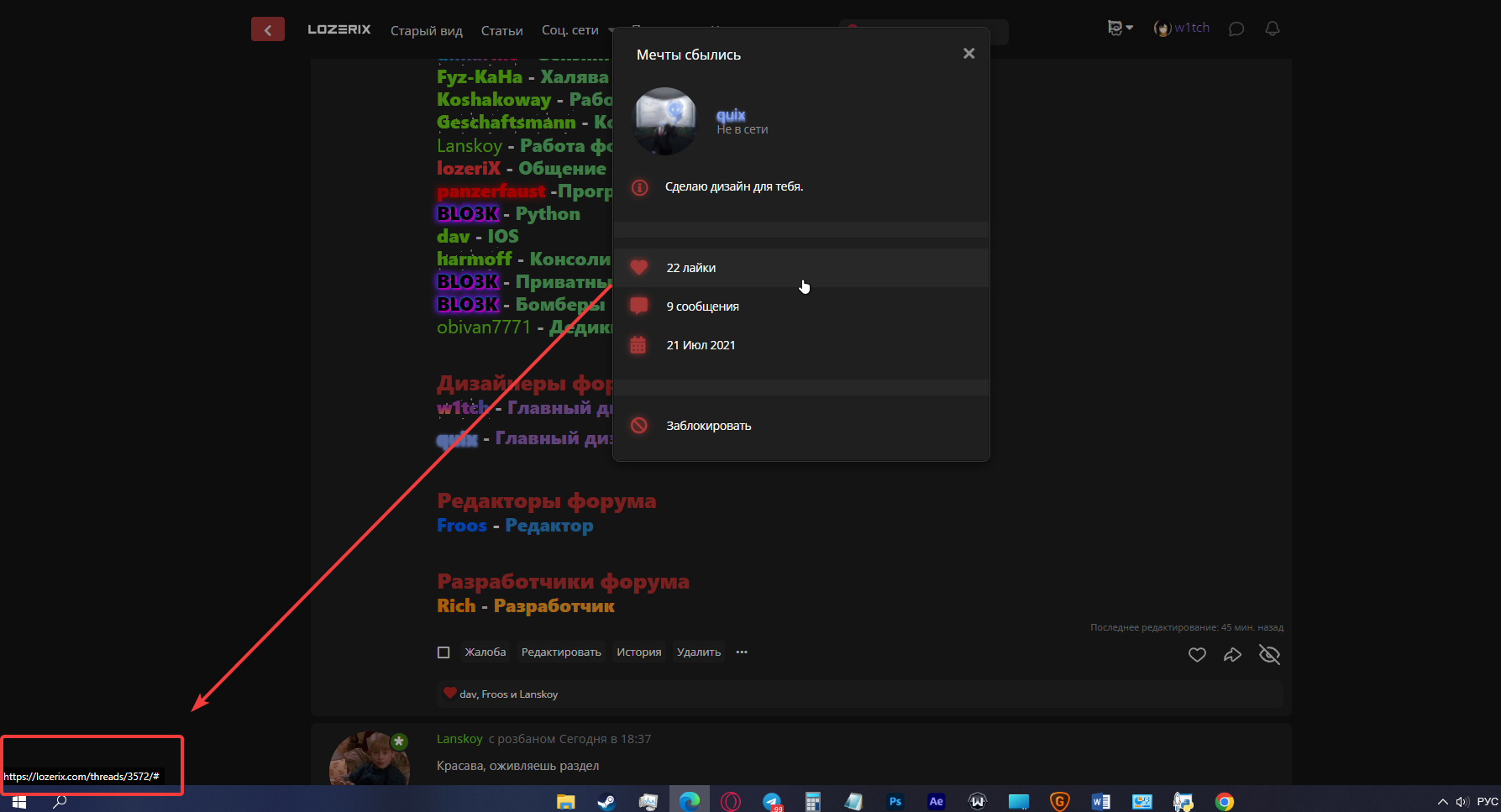The height and width of the screenshot is (812, 1501).
Task: Open the Geschaftsmann user link
Action: tap(506, 123)
